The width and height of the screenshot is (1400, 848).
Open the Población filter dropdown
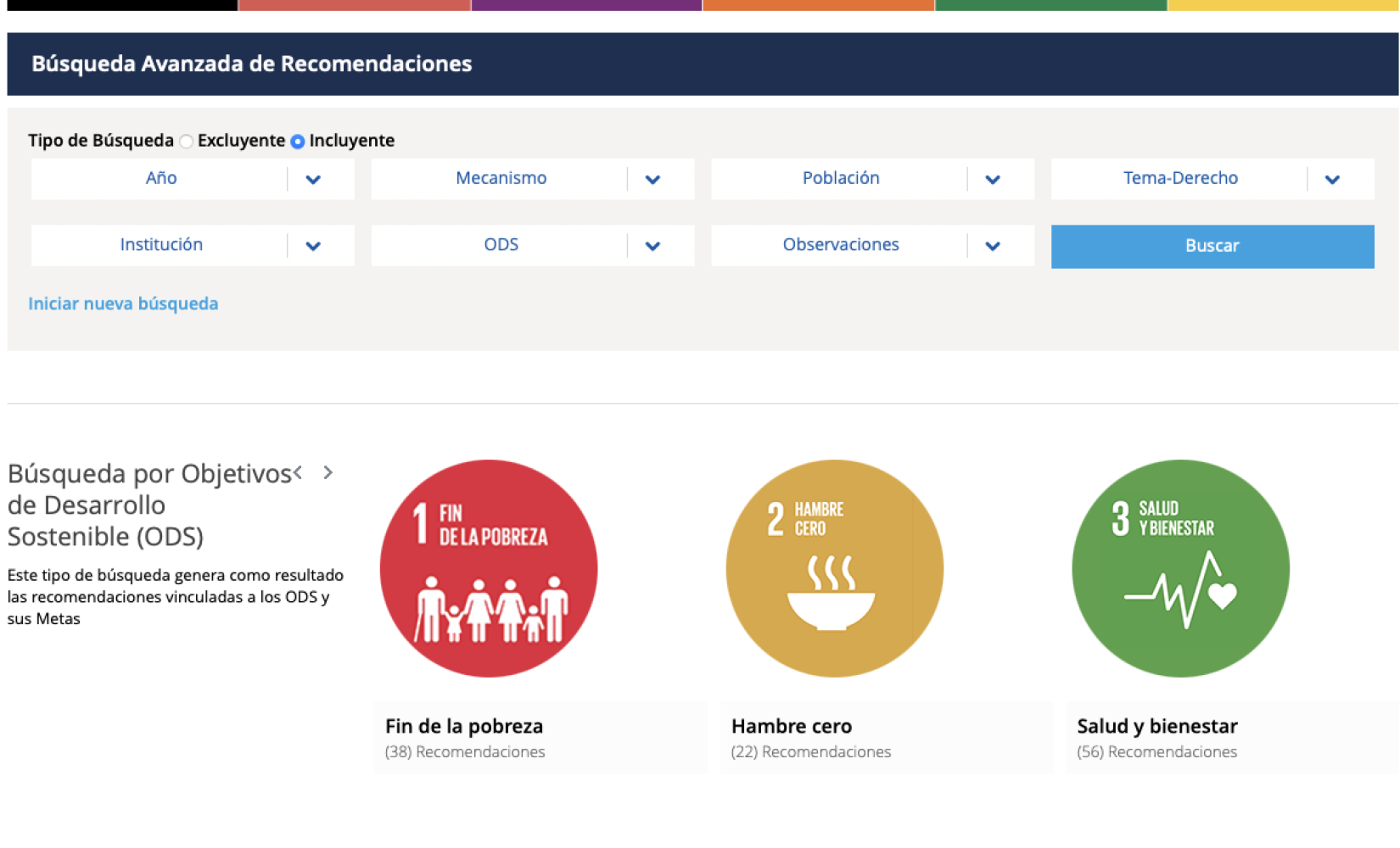tap(872, 179)
